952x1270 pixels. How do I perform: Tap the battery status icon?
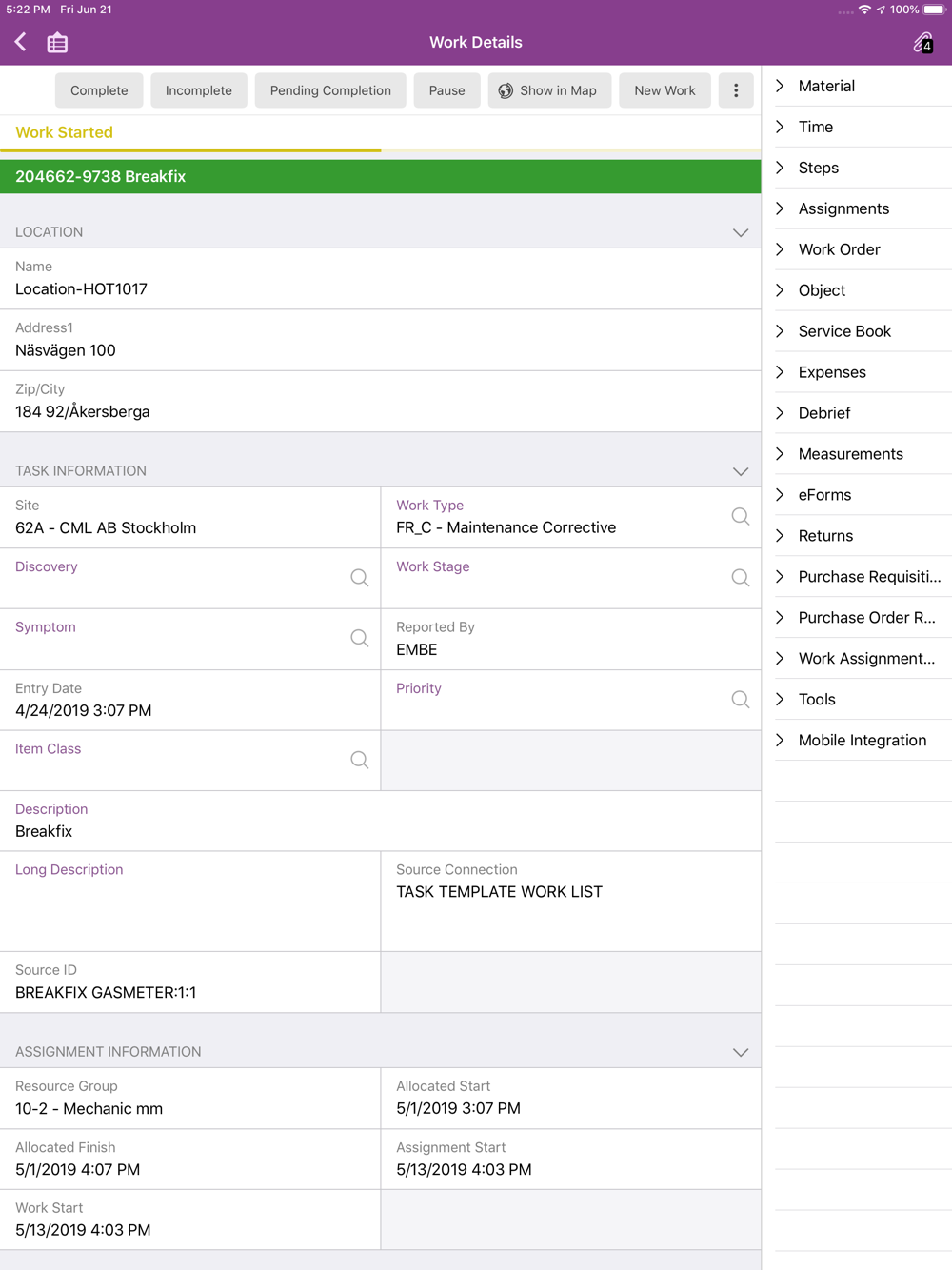tap(934, 10)
